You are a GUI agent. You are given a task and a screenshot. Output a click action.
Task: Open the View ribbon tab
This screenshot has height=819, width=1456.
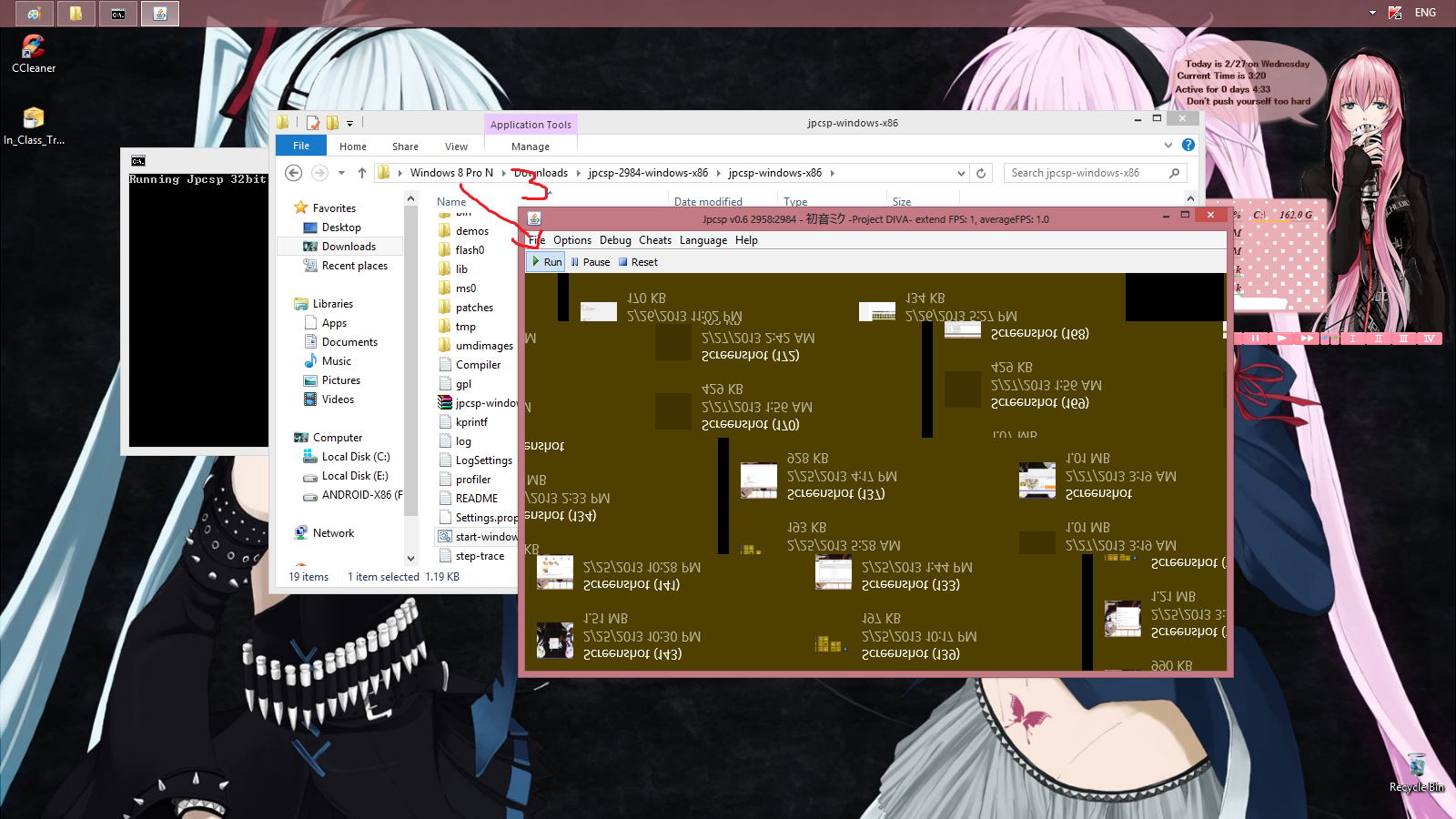457,147
